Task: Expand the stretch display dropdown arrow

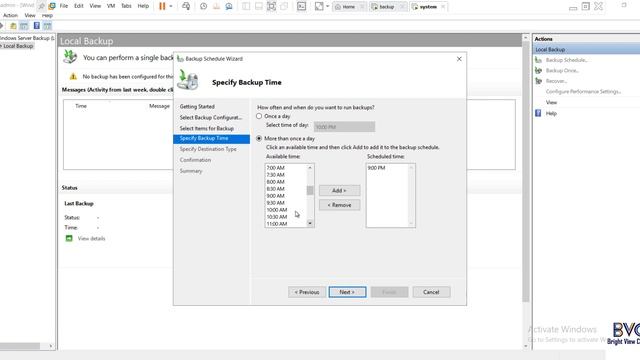Action: point(327,6)
